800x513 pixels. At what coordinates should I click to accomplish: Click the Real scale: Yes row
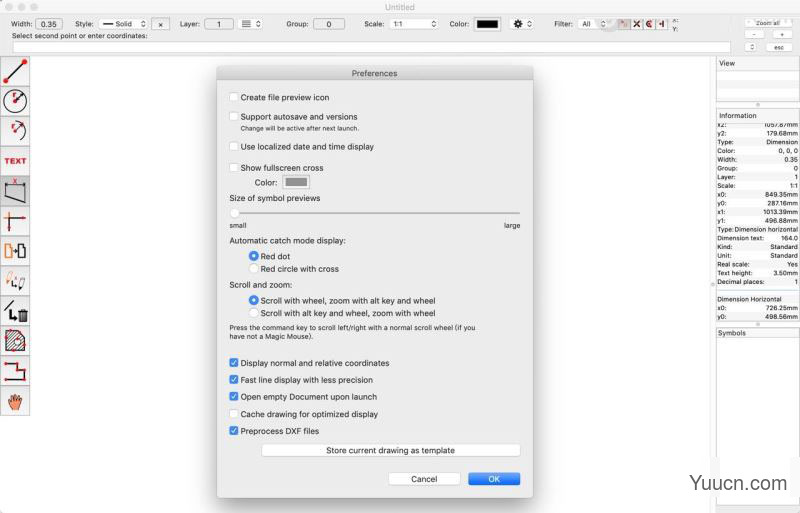tap(758, 264)
